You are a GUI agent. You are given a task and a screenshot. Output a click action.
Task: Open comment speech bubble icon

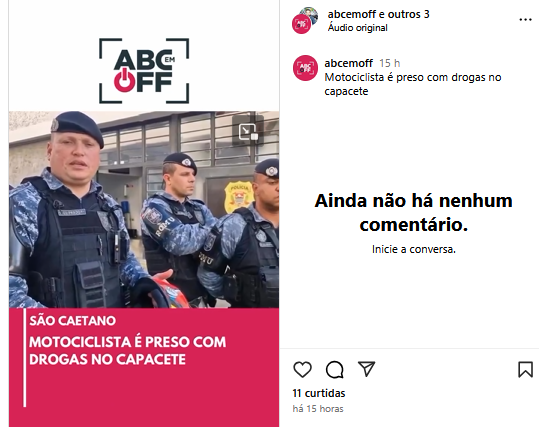(x=334, y=370)
